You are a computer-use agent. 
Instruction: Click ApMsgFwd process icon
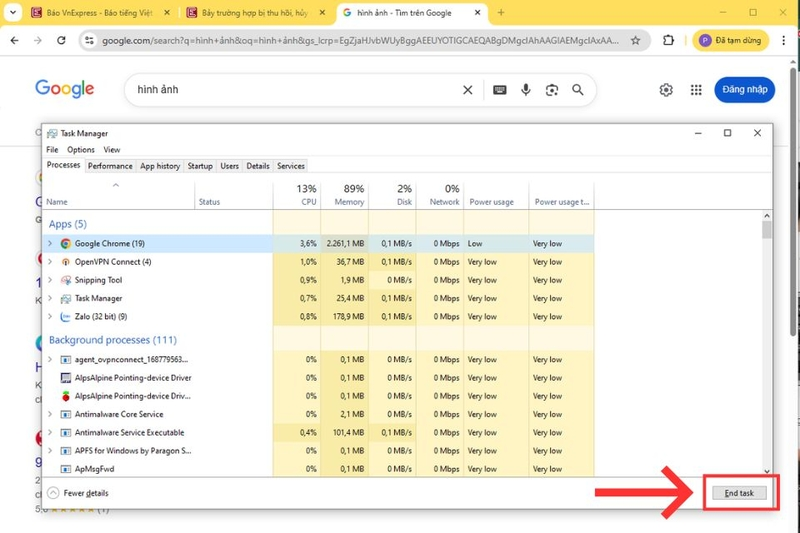tap(66, 469)
